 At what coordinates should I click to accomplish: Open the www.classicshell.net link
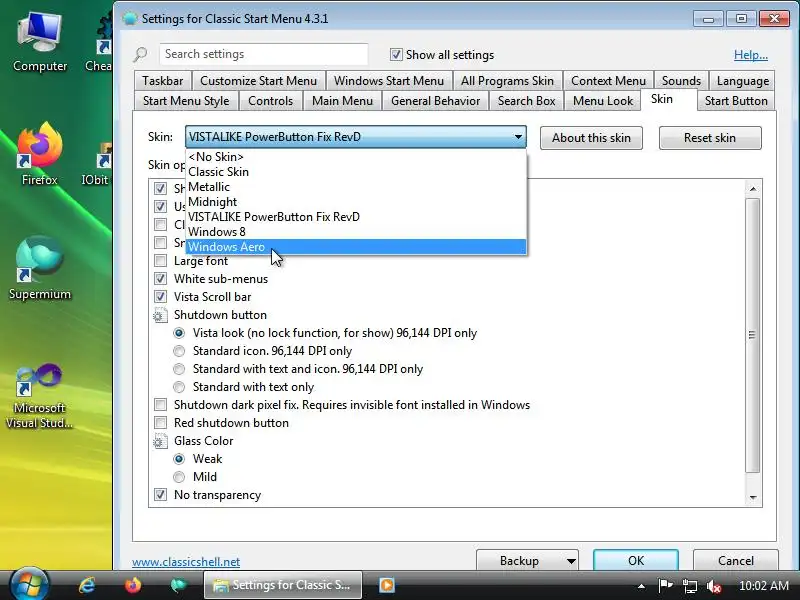point(186,562)
